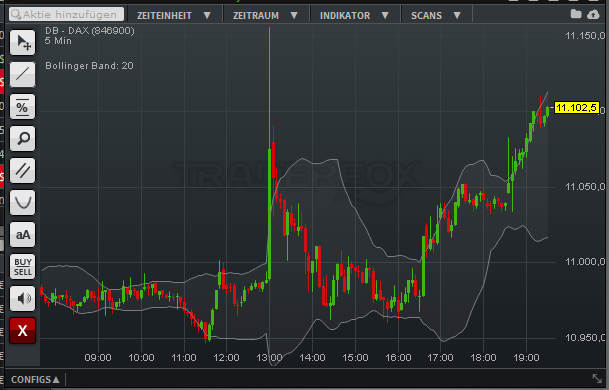The height and width of the screenshot is (390, 609).
Task: Click the Aktie hinzufügen search field
Action: pos(66,14)
